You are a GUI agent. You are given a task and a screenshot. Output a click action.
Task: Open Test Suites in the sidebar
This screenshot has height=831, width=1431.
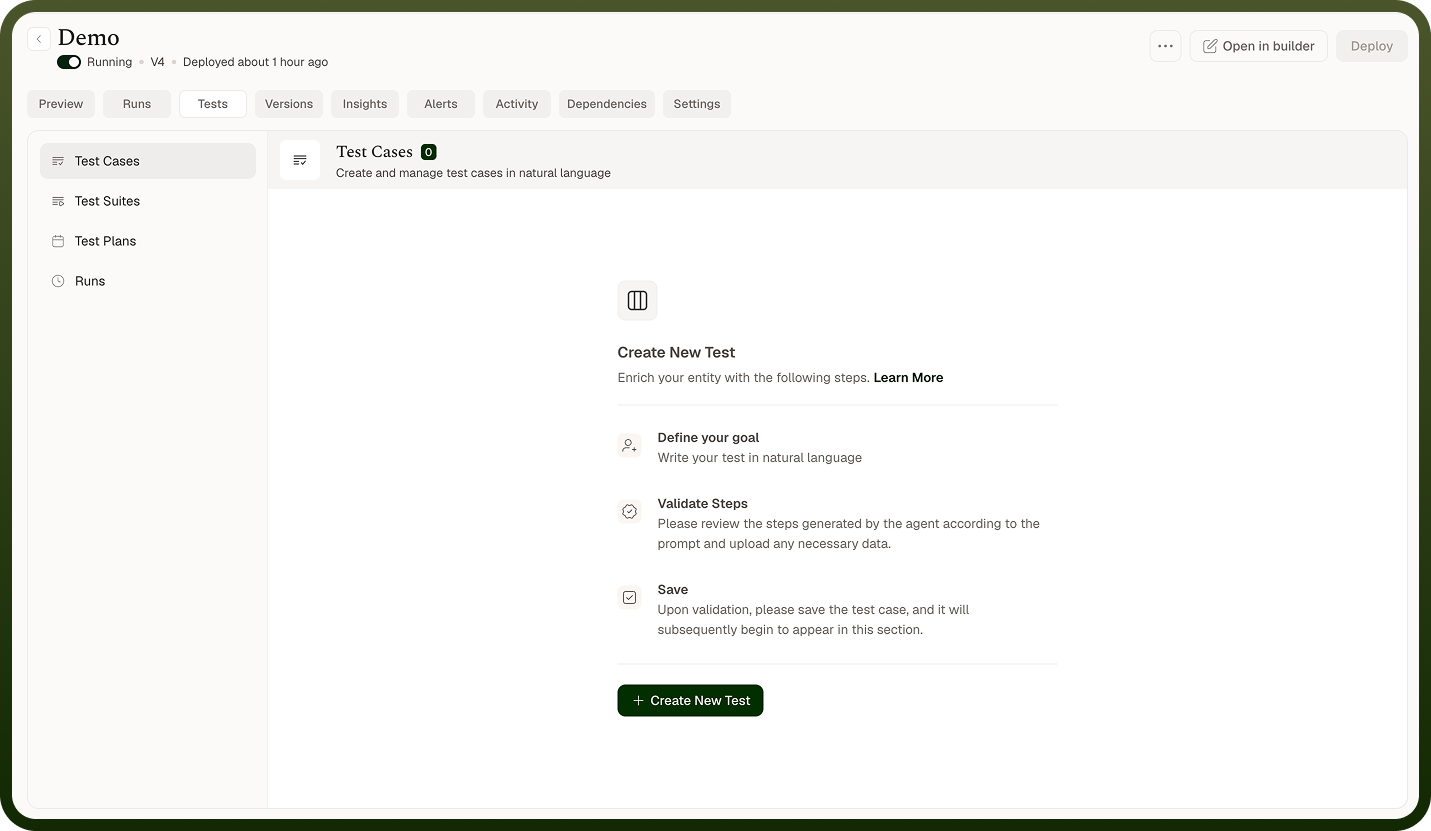[x=148, y=201]
